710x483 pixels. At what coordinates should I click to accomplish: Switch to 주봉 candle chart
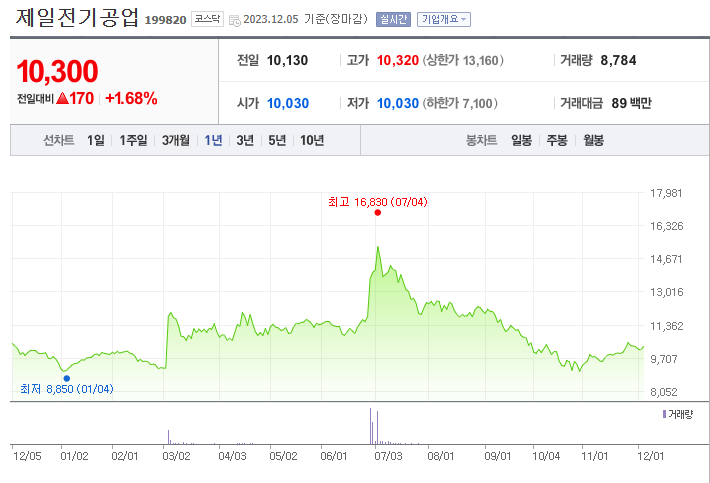pos(556,140)
